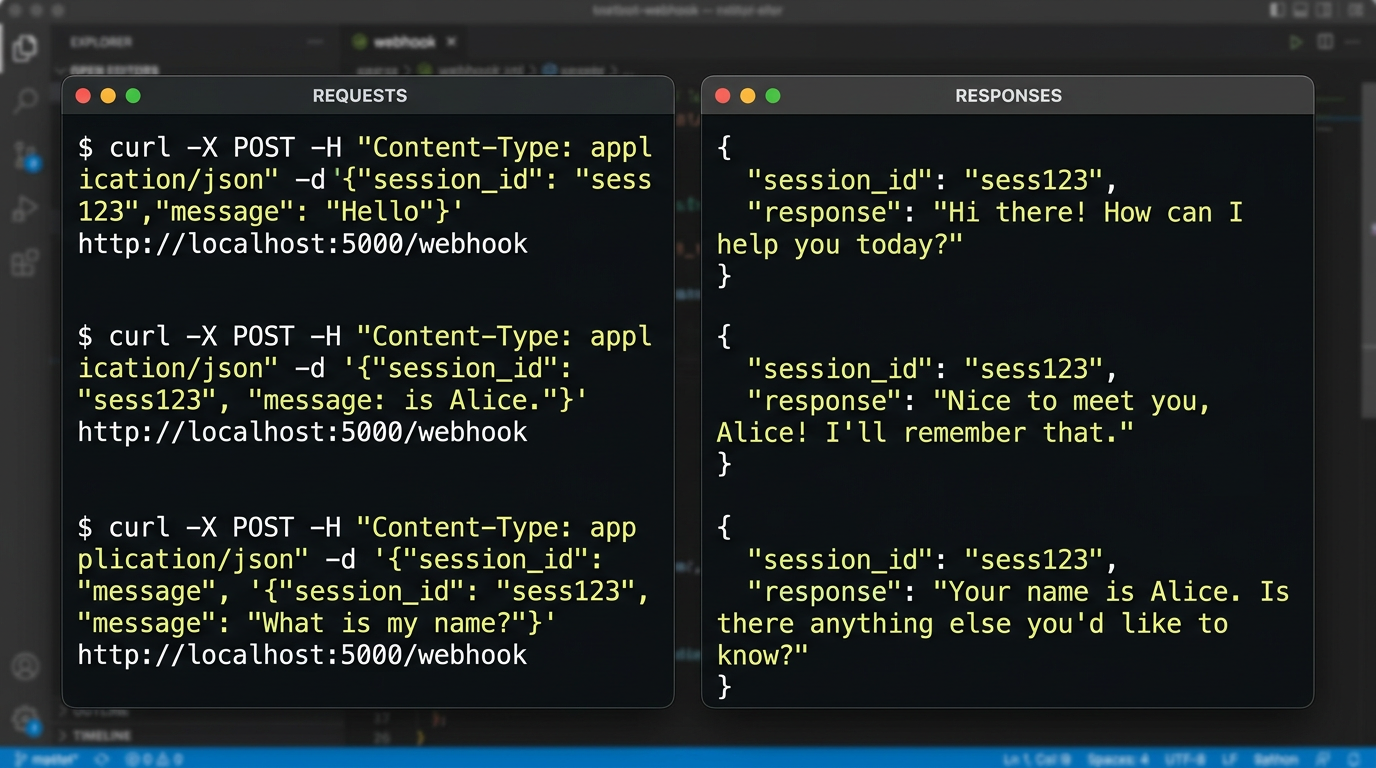Go to line via Ln, Col indicator
The image size is (1376, 768).
(1037, 759)
